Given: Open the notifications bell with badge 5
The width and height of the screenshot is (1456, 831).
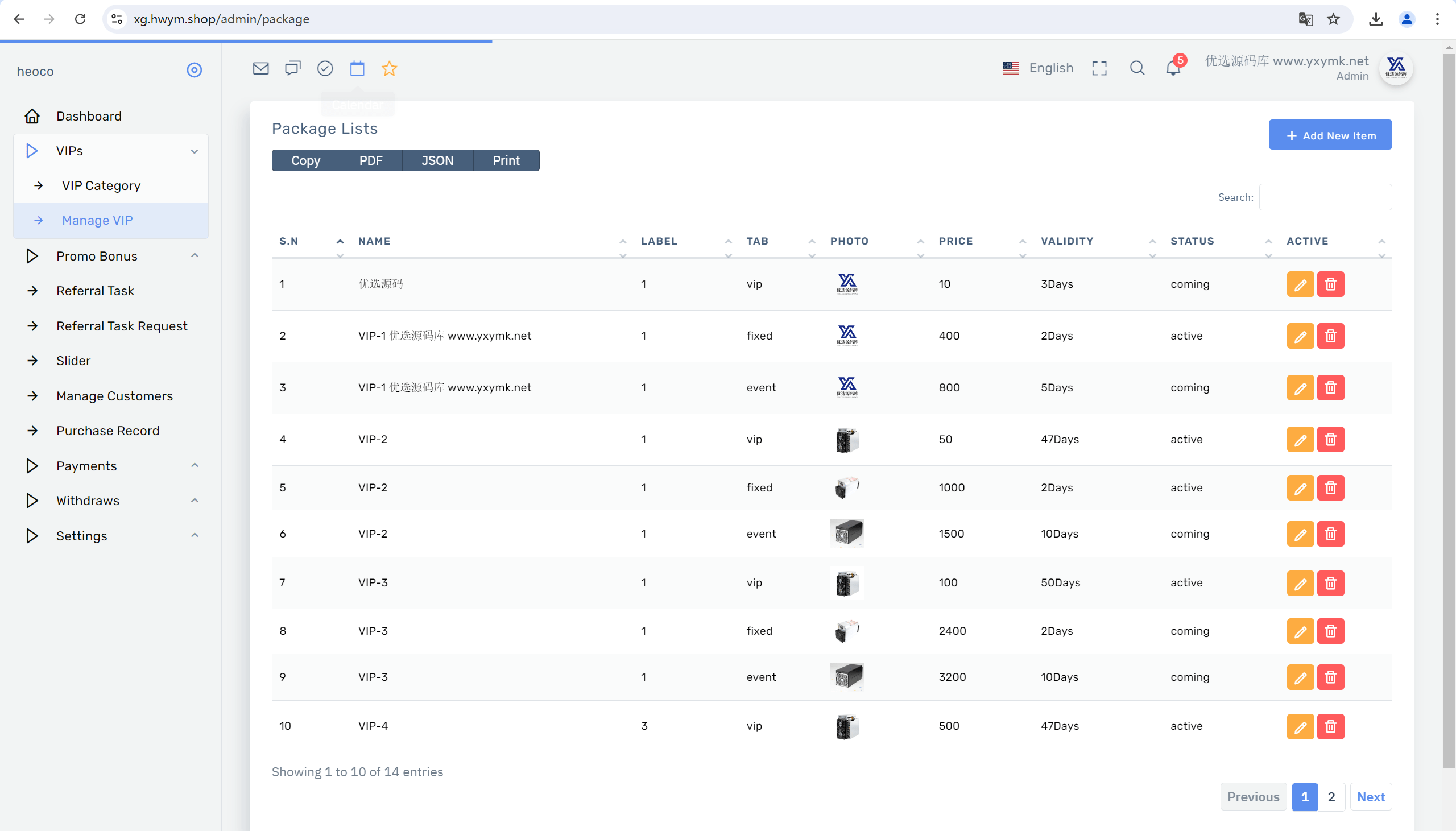Looking at the screenshot, I should (x=1174, y=67).
